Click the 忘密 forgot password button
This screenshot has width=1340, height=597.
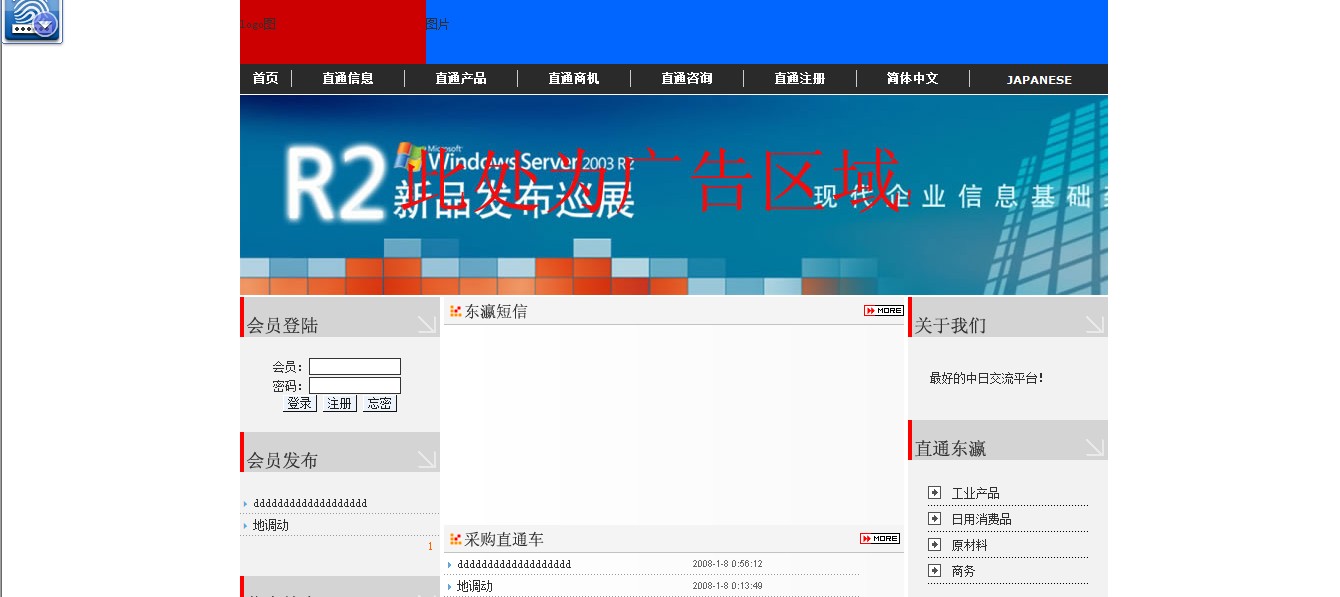click(379, 404)
